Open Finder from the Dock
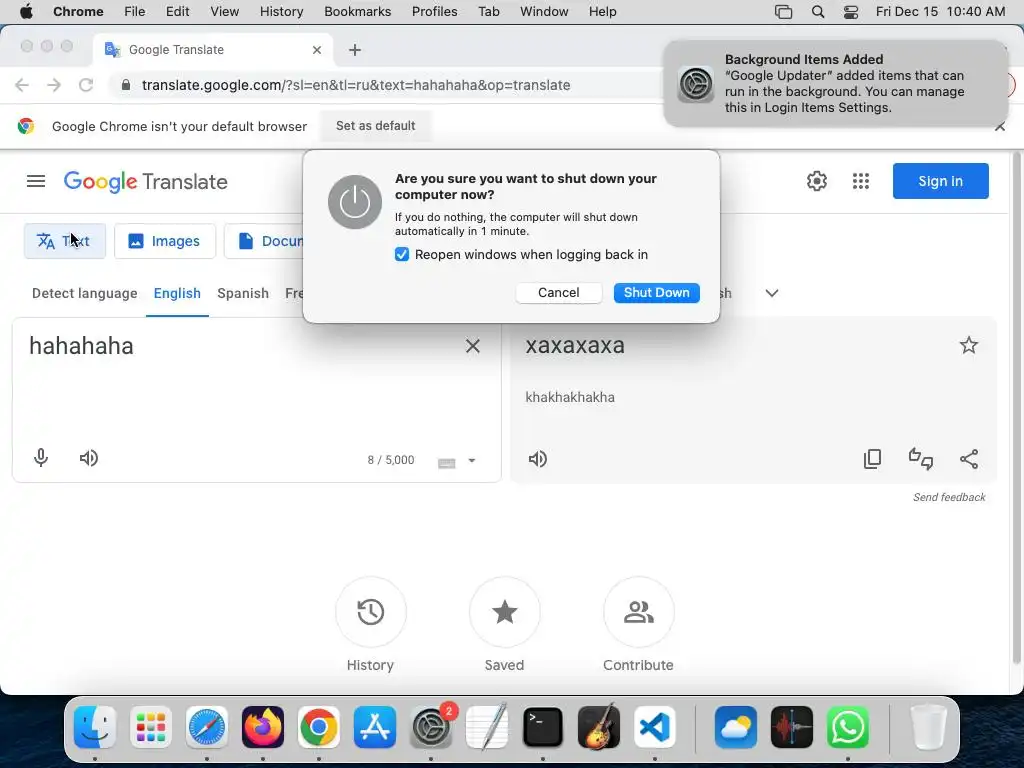 95,727
